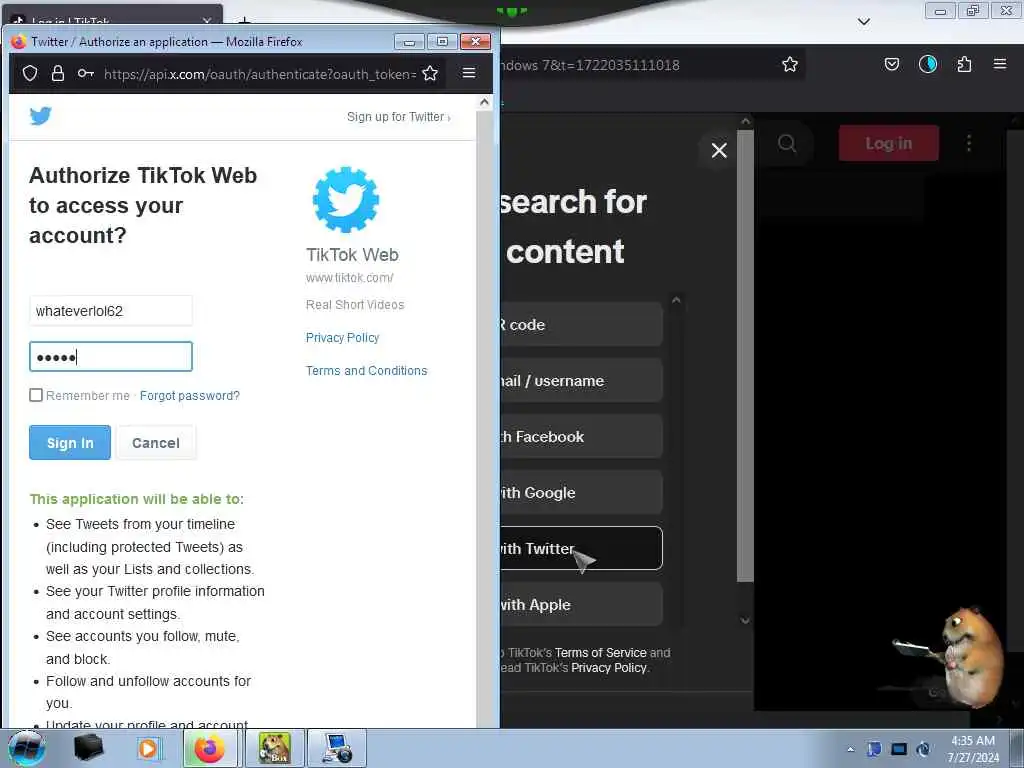Open the Pocket save icon in main toolbar
1024x768 pixels.
coord(891,64)
